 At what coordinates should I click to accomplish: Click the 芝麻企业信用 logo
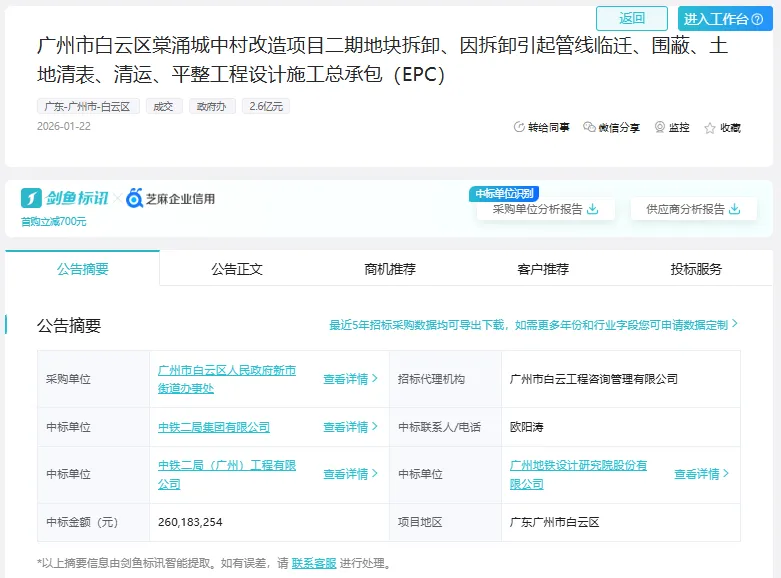click(x=170, y=199)
